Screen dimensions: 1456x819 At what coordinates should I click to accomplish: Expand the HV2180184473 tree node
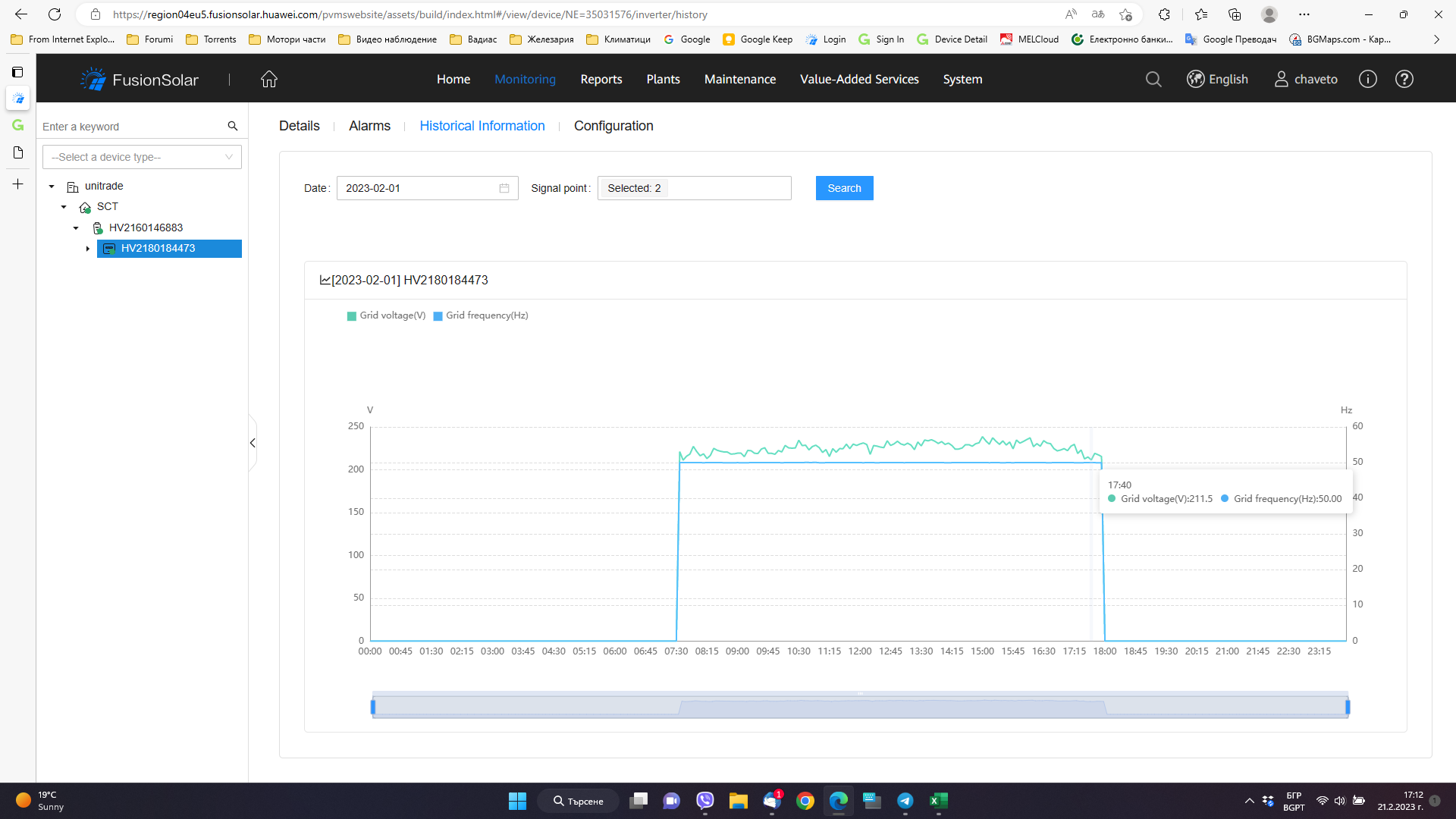click(x=88, y=249)
